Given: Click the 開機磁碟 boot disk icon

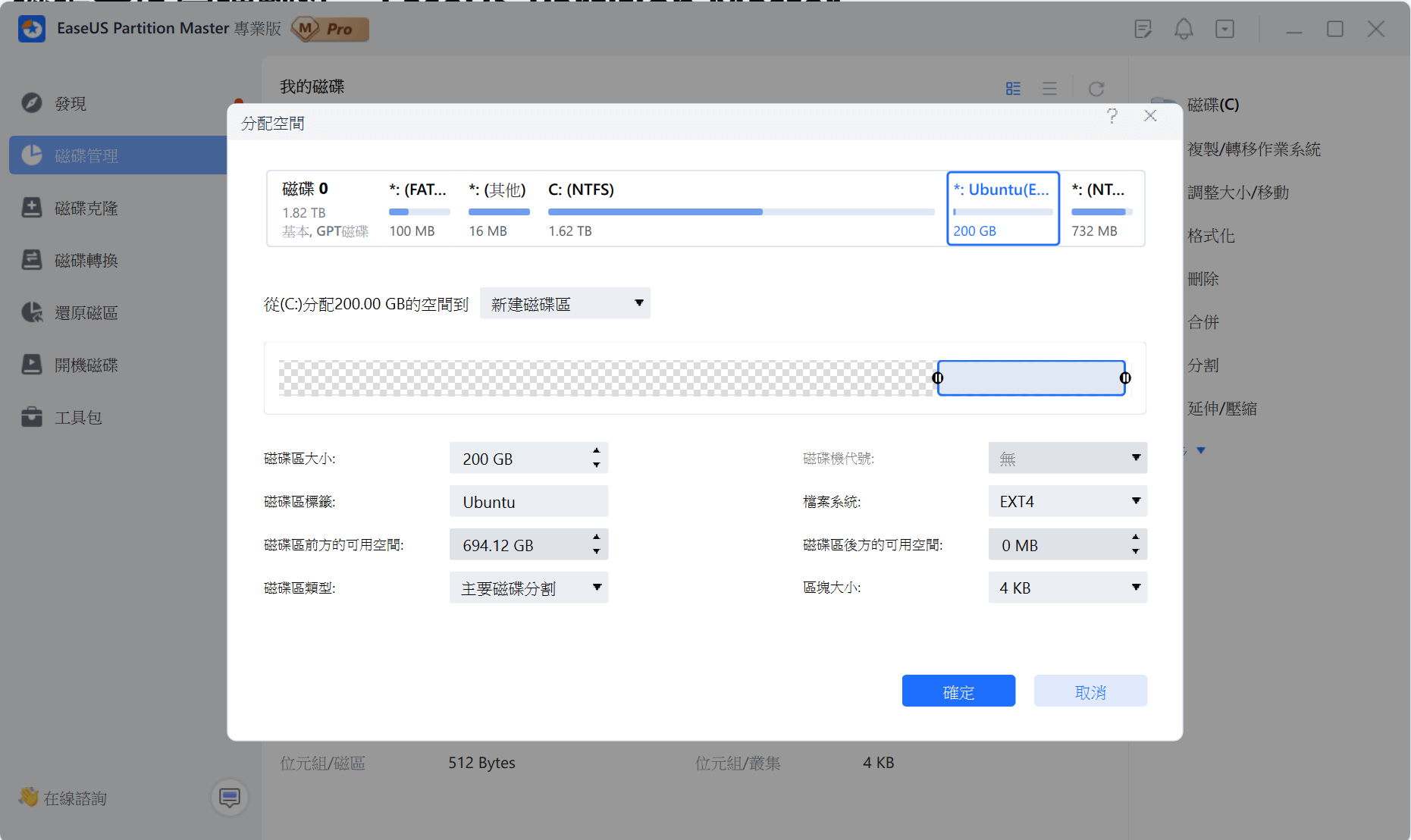Looking at the screenshot, I should point(32,364).
